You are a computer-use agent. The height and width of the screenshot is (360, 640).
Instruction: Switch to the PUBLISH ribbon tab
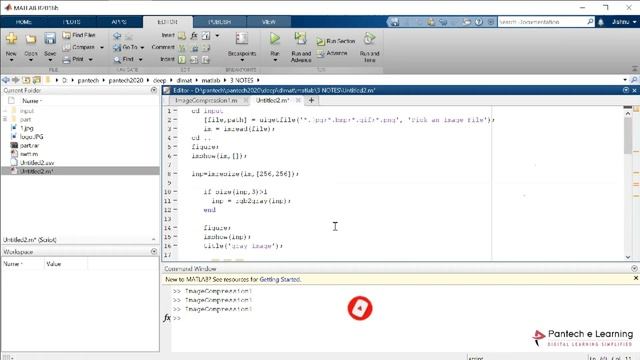pyautogui.click(x=220, y=22)
